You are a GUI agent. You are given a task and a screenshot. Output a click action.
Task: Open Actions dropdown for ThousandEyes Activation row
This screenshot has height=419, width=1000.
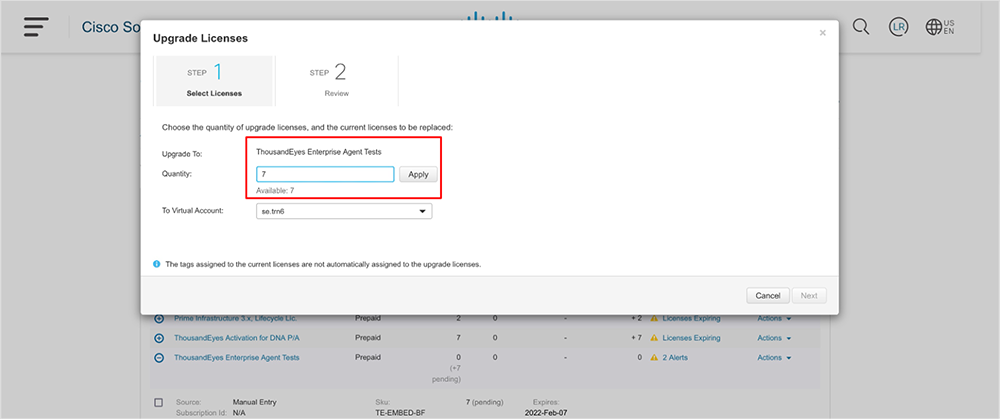(x=774, y=338)
